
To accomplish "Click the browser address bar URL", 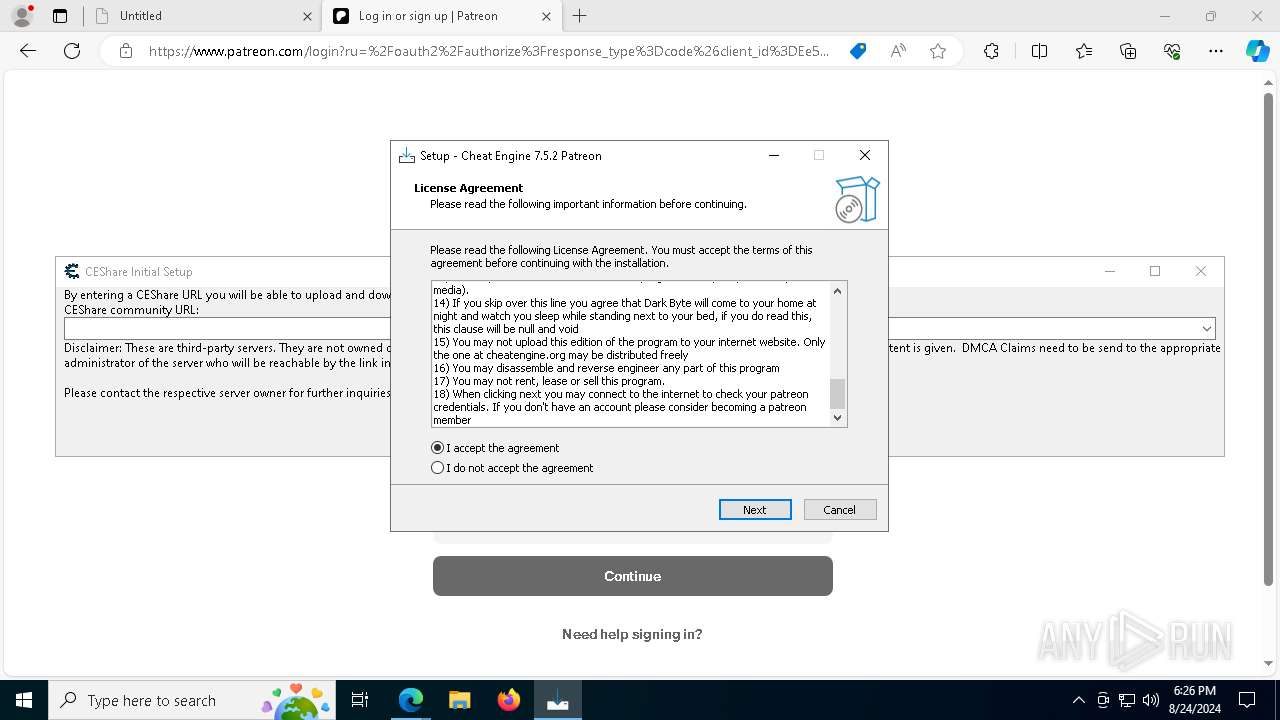I will pyautogui.click(x=488, y=51).
